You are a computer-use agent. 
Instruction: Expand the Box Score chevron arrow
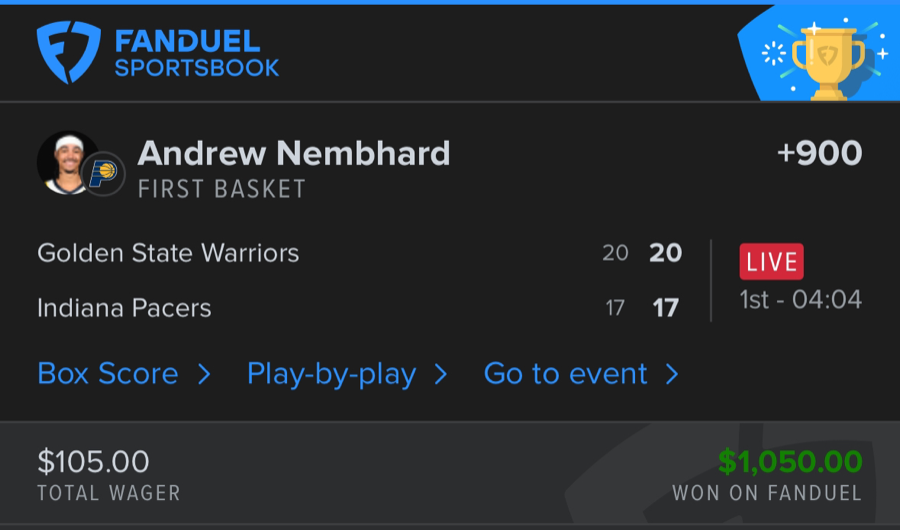(204, 374)
